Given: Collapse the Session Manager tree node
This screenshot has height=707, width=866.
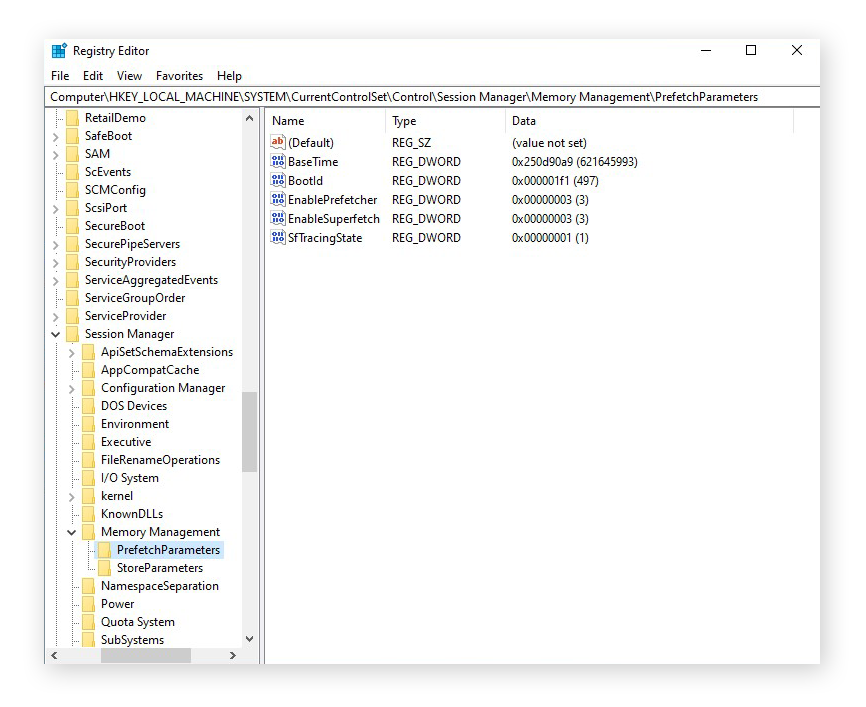Looking at the screenshot, I should (x=55, y=334).
